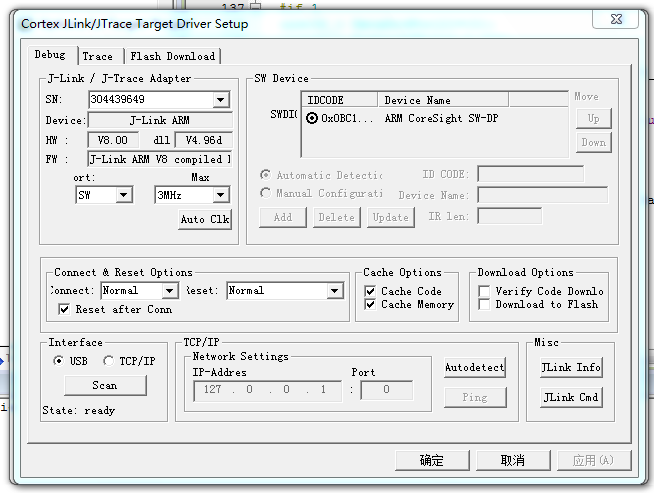Expand the SN serial number dropdown
Image resolution: width=654 pixels, height=493 pixels.
220,100
